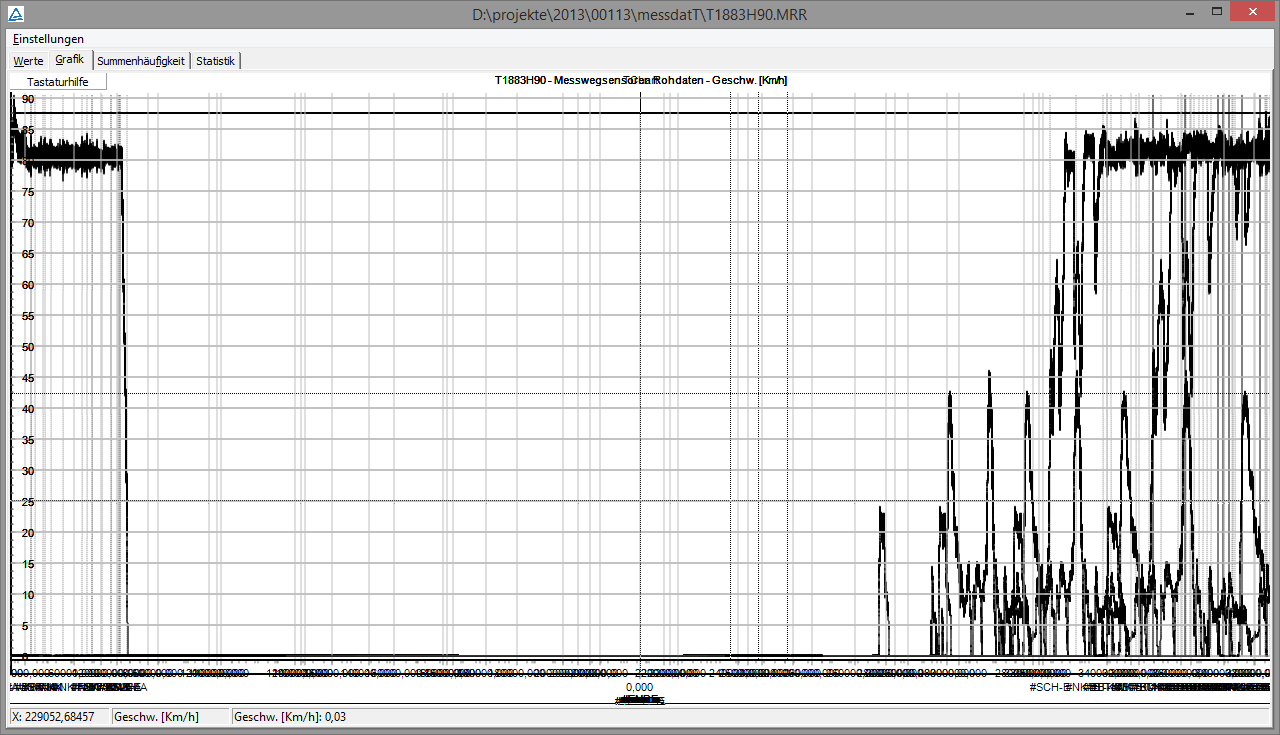Close the T1883H90.MRR window

(1251, 12)
